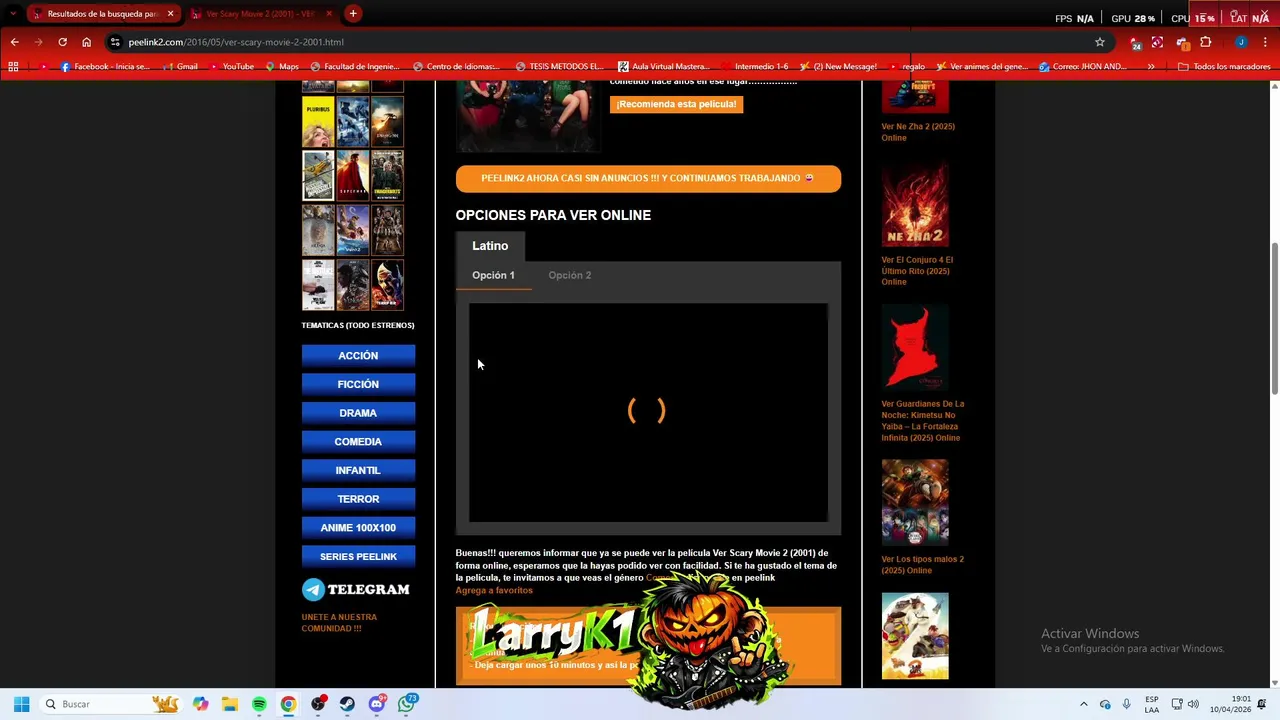Screen dimensions: 1280x720
Task: Open 'Ver Guardianes De La Noche: Kimetsu' link
Action: (922, 421)
